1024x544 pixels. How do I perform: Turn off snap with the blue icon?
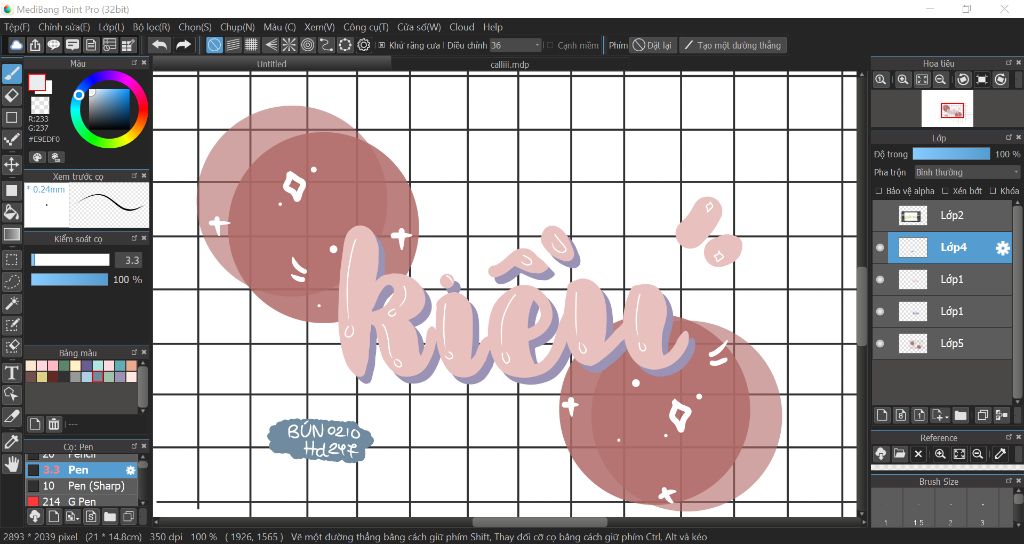tap(214, 45)
